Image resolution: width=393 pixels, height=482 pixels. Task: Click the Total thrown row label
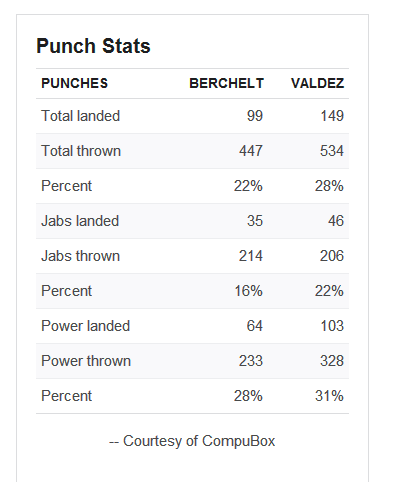point(81,151)
